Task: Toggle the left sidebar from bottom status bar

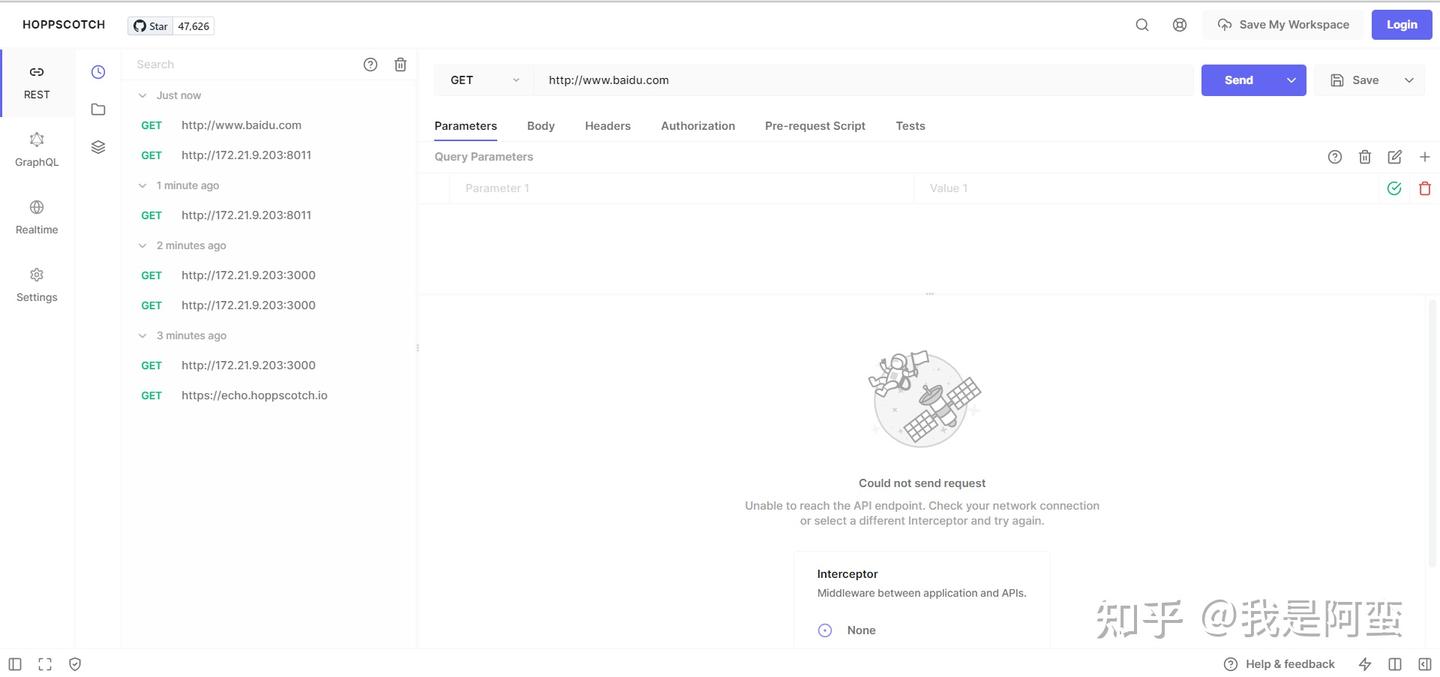Action: 14,663
